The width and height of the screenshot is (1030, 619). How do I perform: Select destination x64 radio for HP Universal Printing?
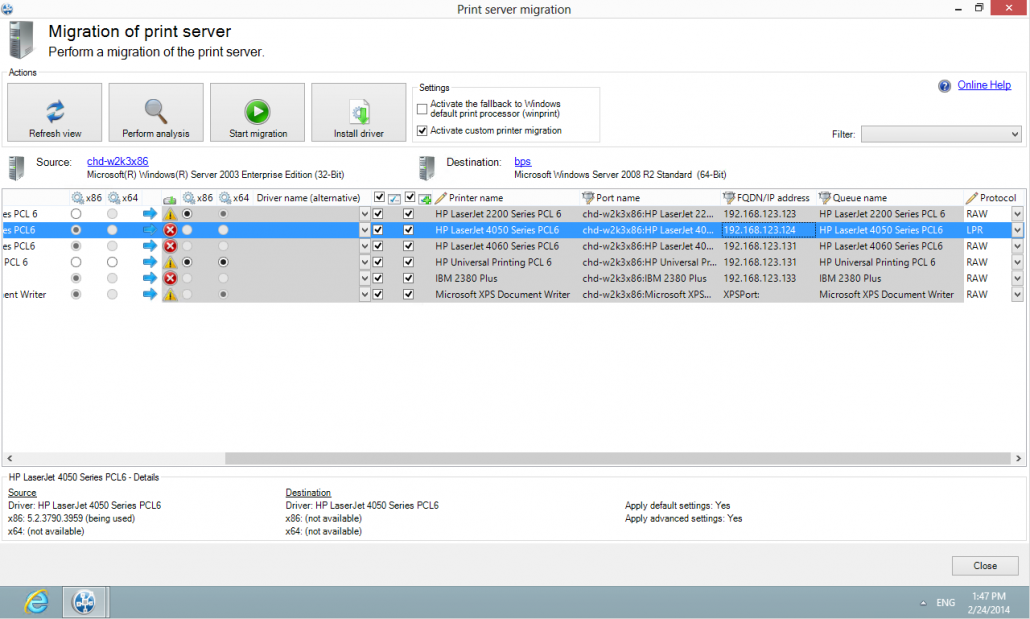(x=223, y=262)
